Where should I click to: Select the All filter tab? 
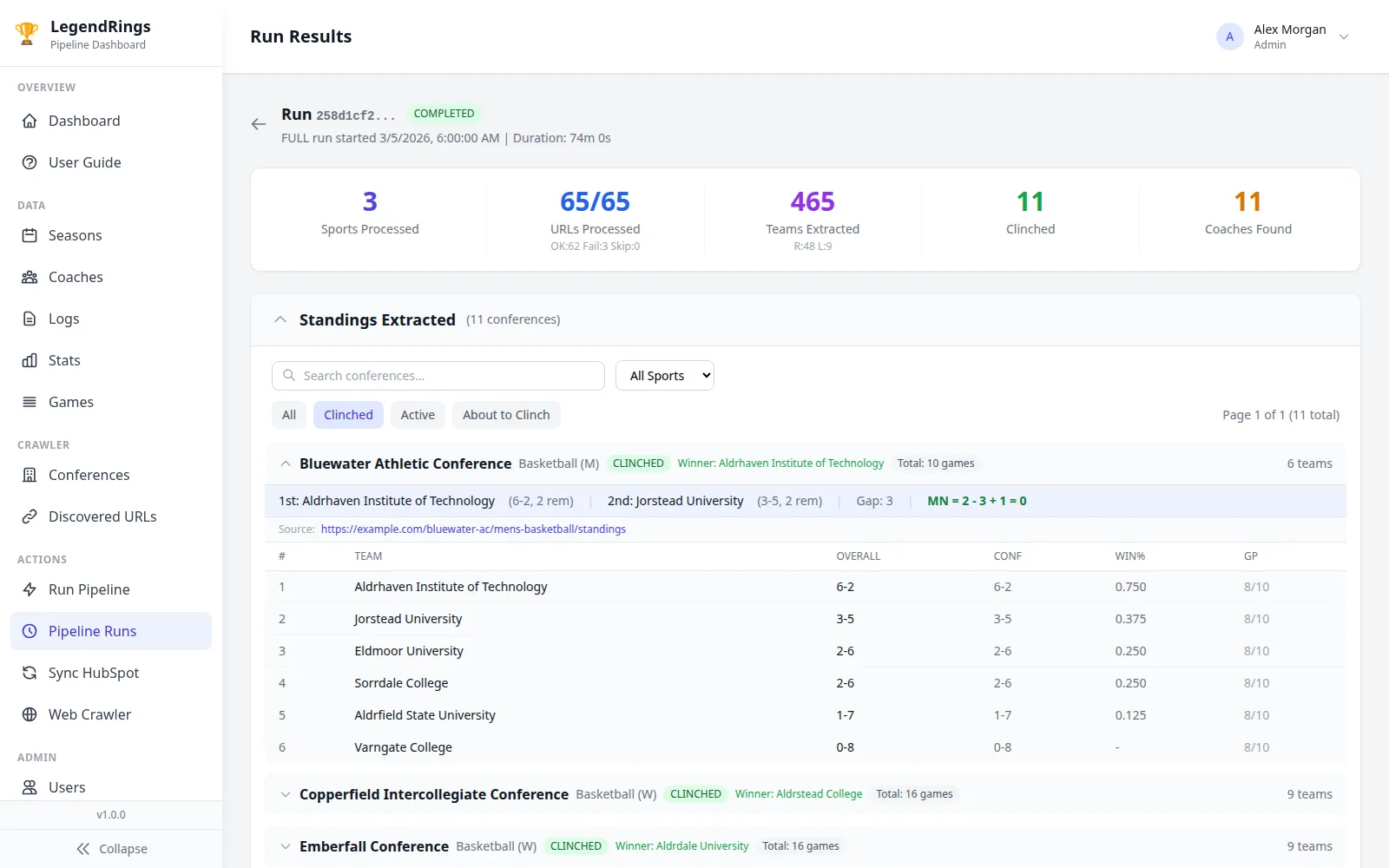289,415
